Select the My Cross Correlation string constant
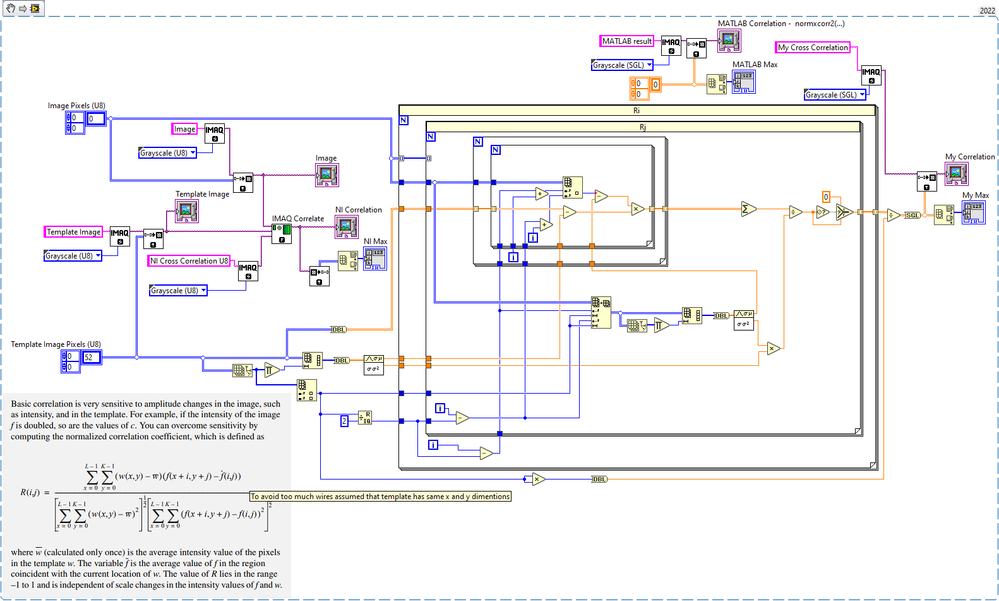The width and height of the screenshot is (999, 601). tap(813, 47)
